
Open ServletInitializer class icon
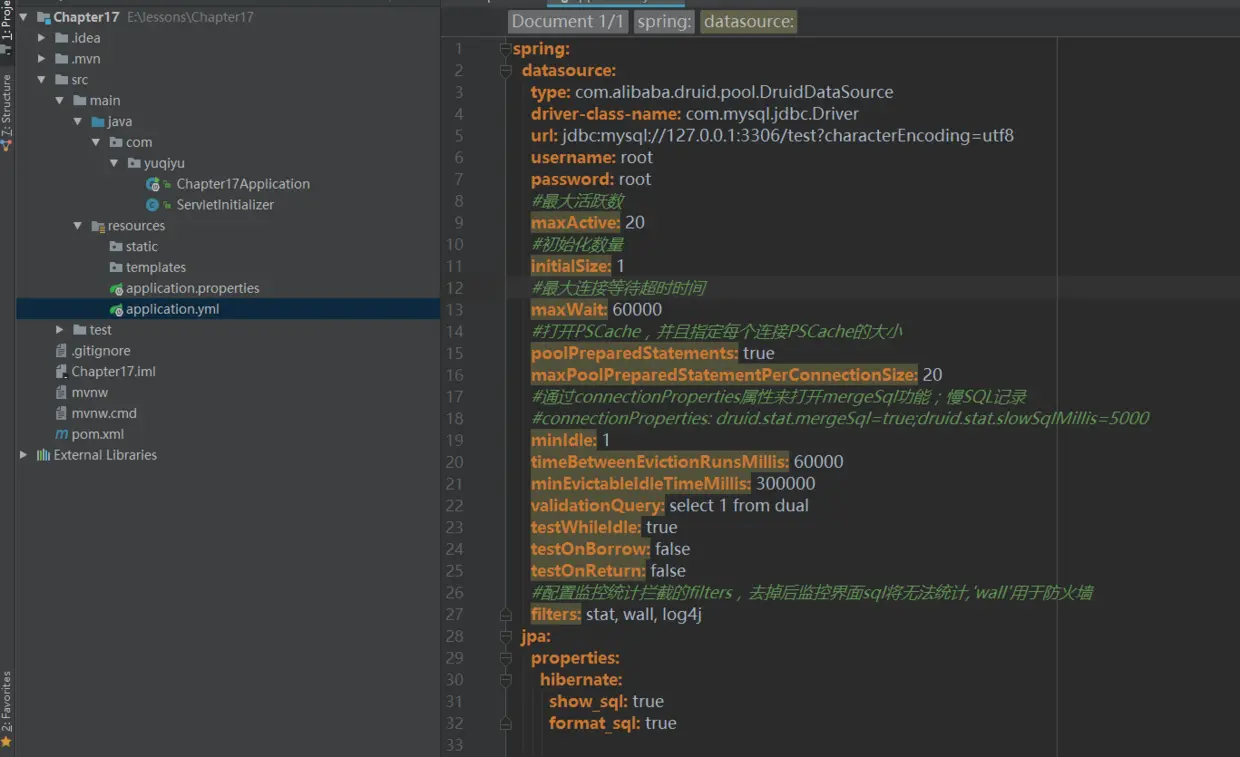pos(153,205)
